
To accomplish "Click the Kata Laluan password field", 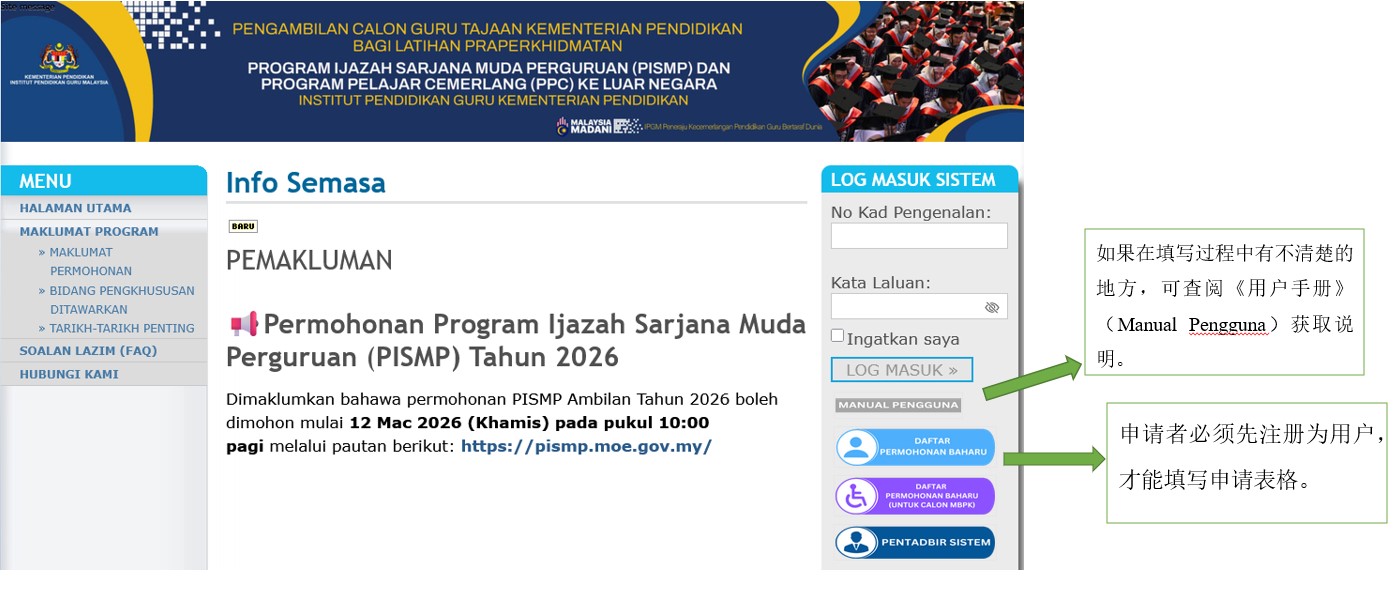I will tap(905, 307).
